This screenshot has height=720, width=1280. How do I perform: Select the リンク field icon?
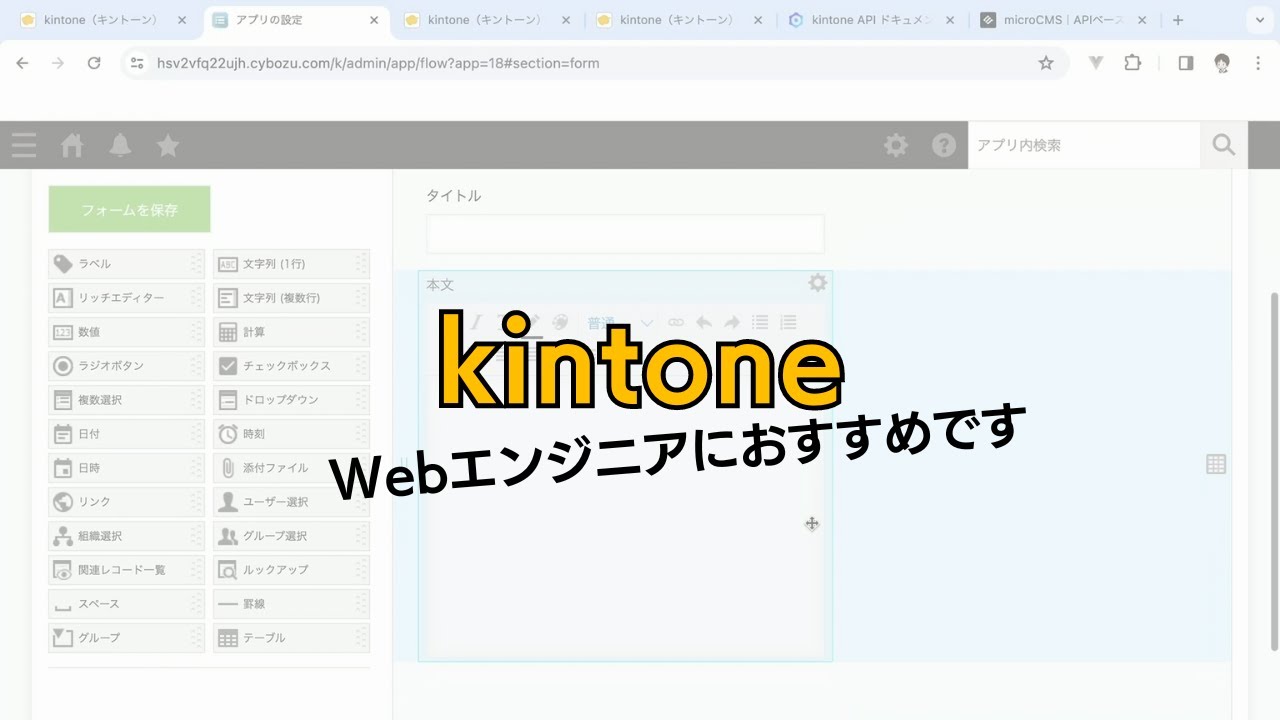63,502
